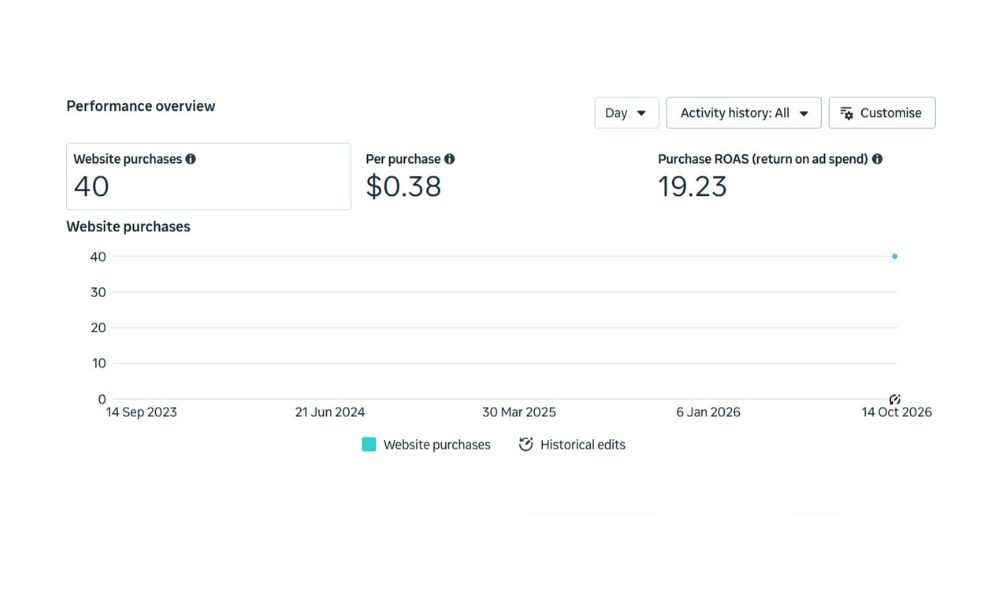1000x600 pixels.
Task: Click the Historical edits legend icon
Action: (526, 444)
